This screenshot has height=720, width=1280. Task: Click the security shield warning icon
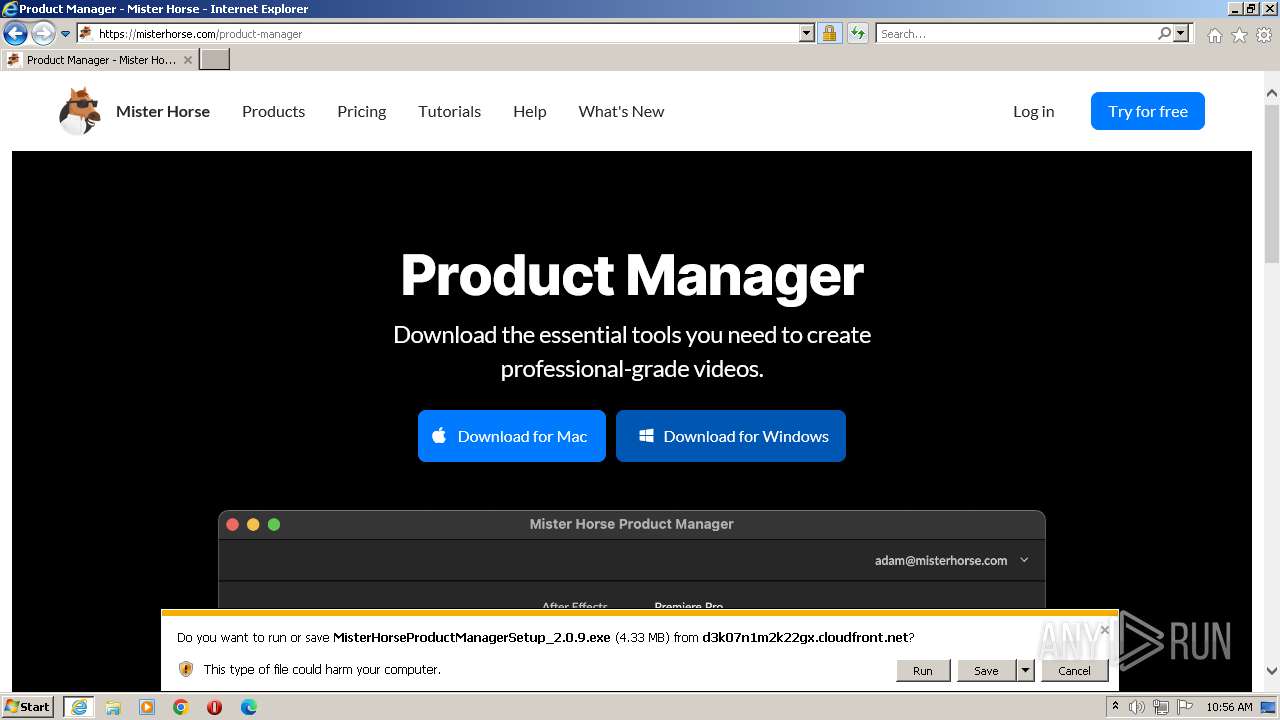[186, 669]
